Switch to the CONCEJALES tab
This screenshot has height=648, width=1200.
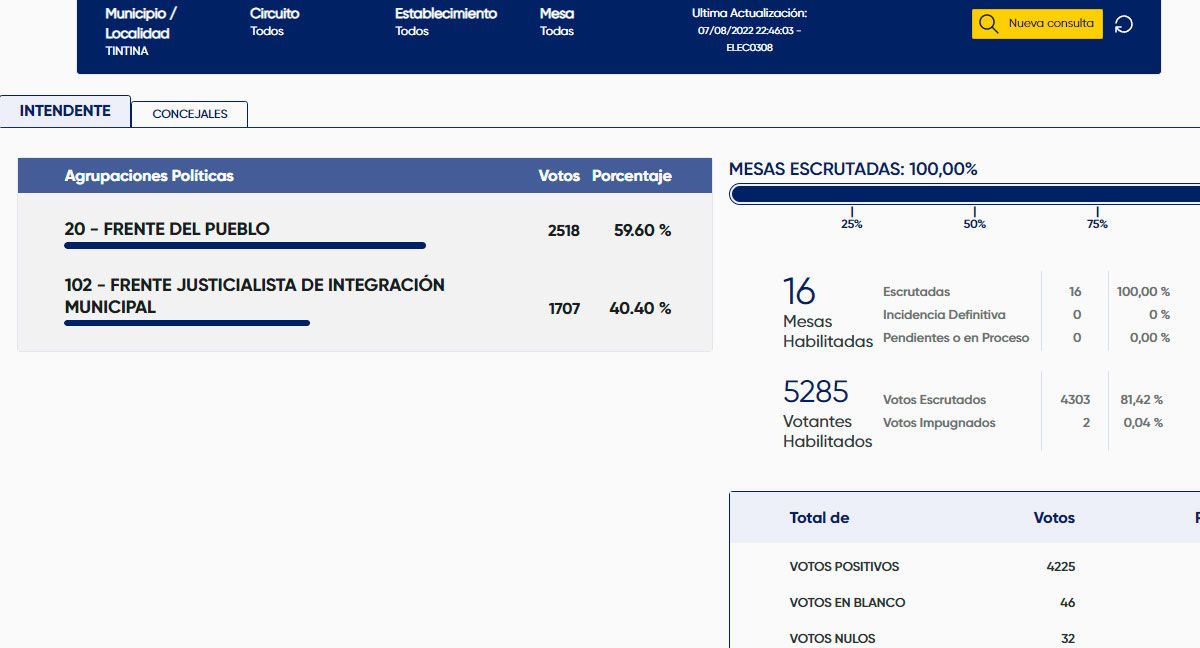point(189,114)
